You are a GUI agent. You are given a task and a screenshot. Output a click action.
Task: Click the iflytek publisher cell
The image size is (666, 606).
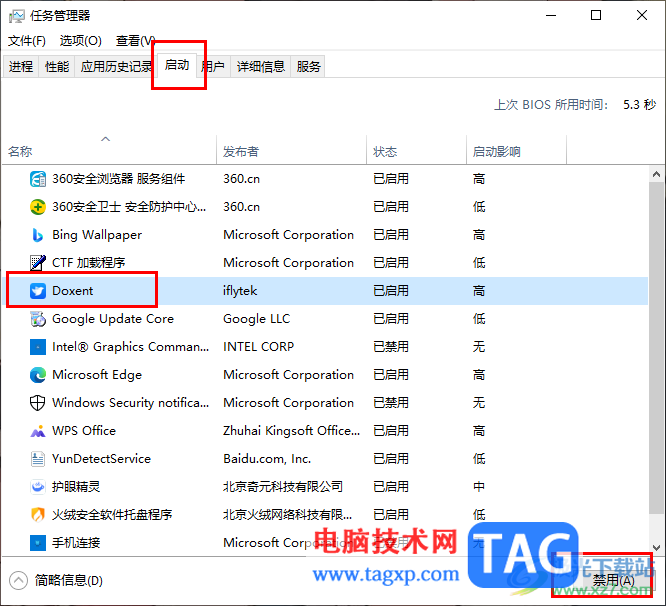[x=240, y=291]
